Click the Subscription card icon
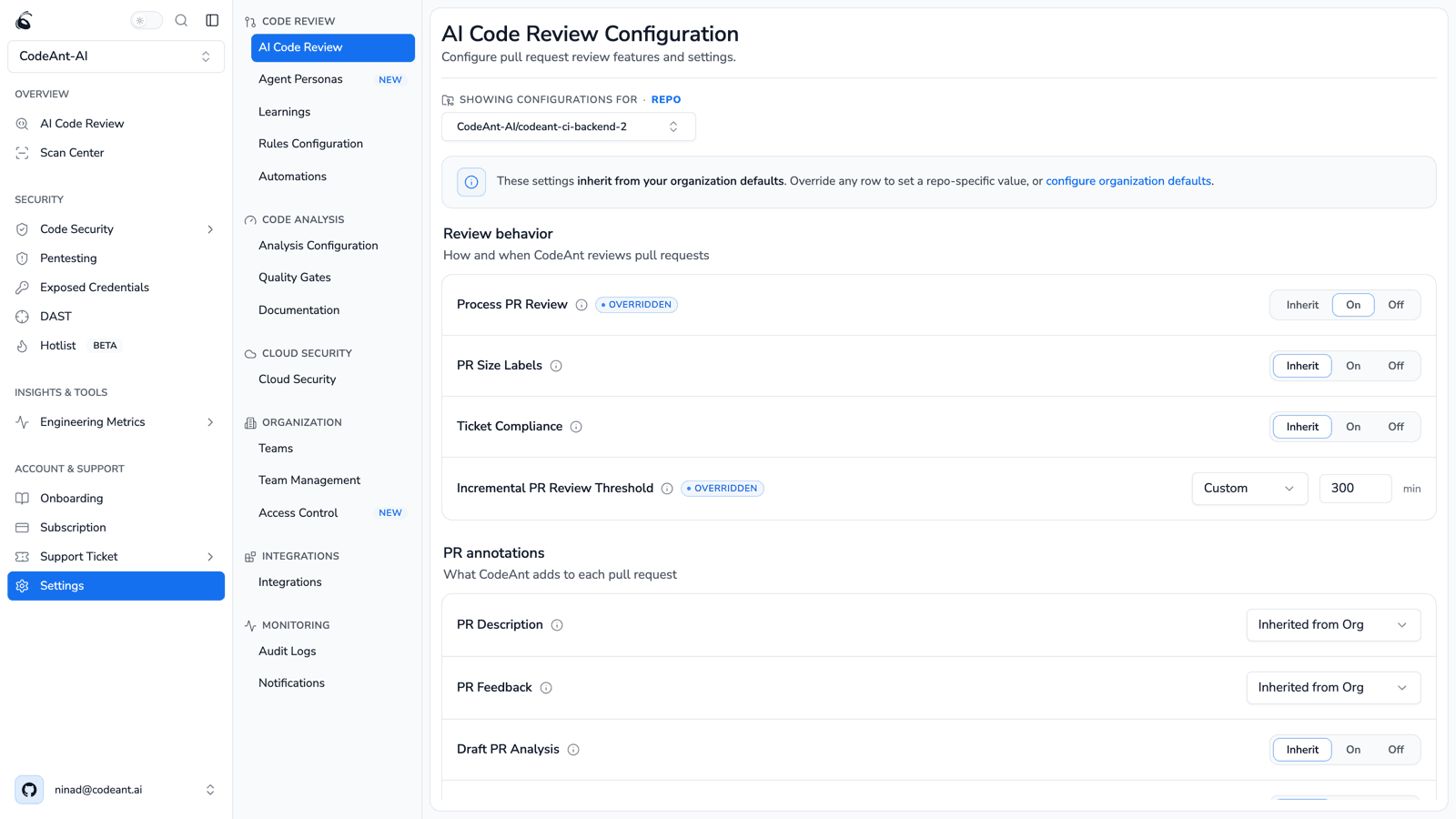 point(23,528)
